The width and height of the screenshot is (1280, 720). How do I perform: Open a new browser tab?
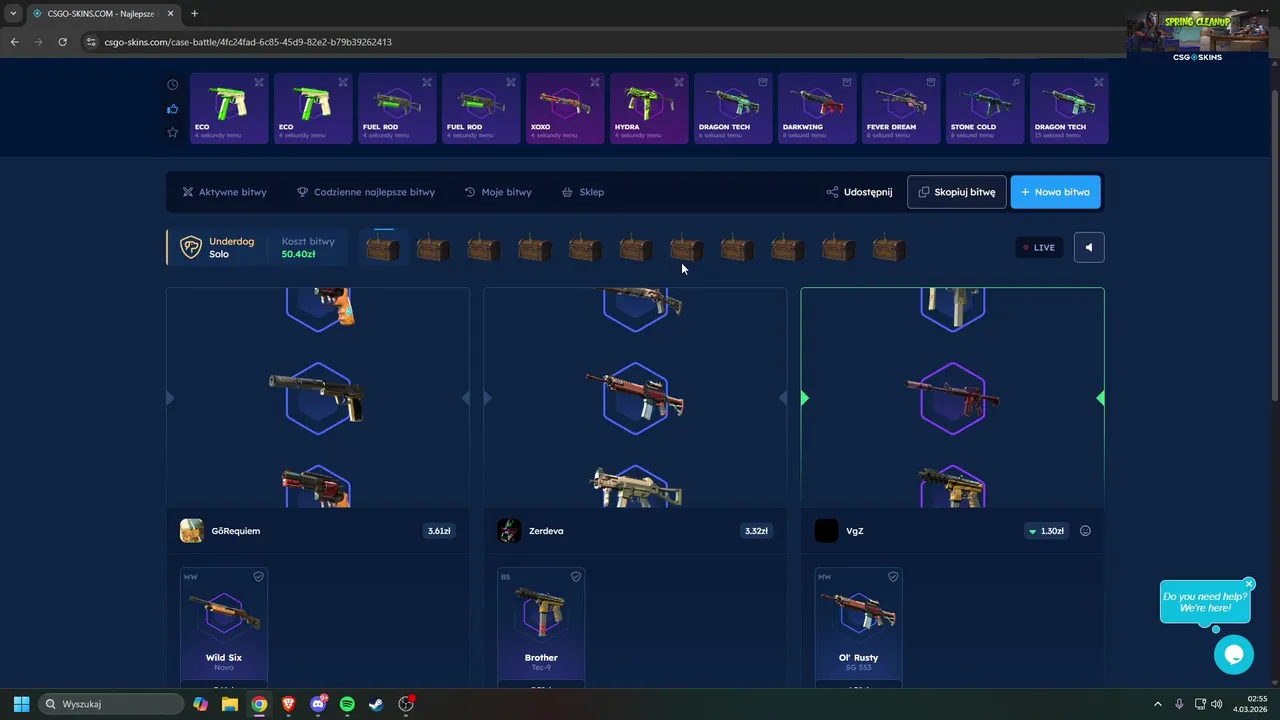pyautogui.click(x=194, y=14)
